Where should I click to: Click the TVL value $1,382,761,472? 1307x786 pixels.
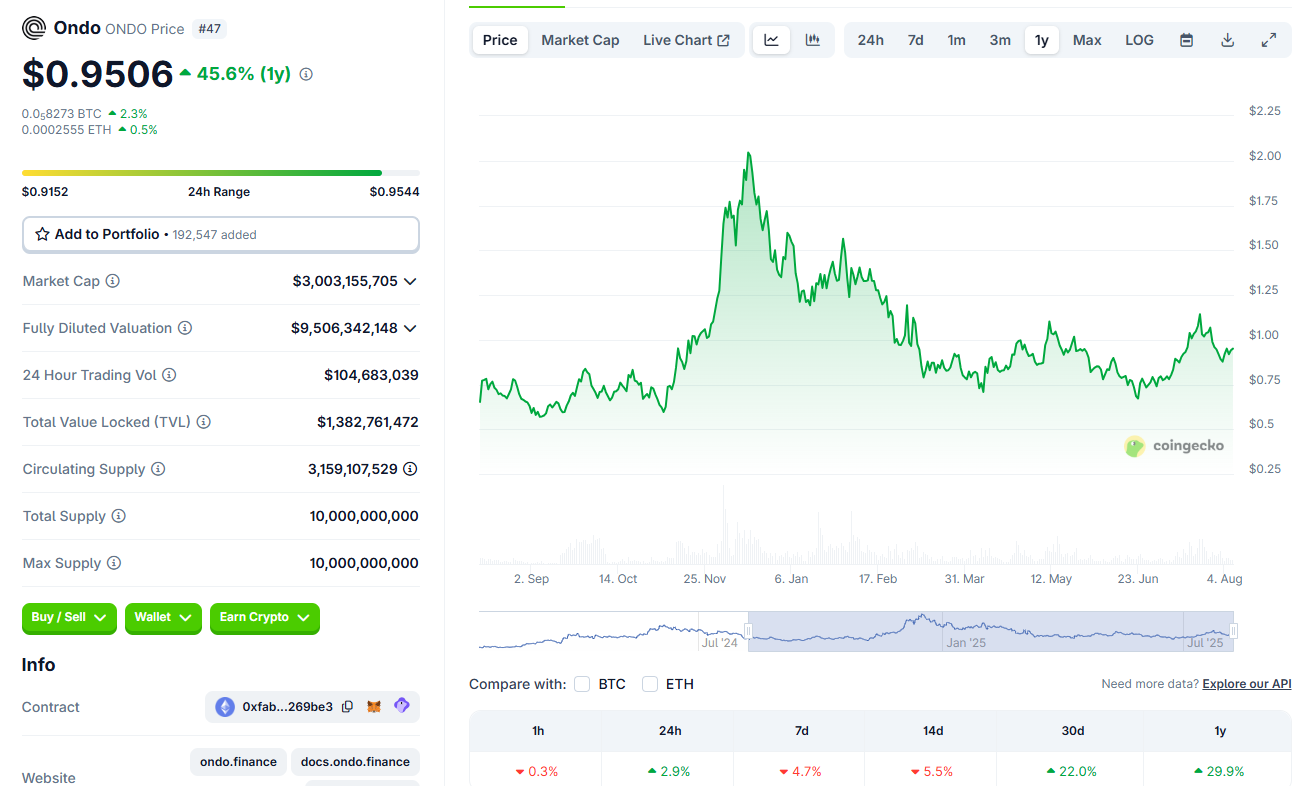tap(368, 422)
